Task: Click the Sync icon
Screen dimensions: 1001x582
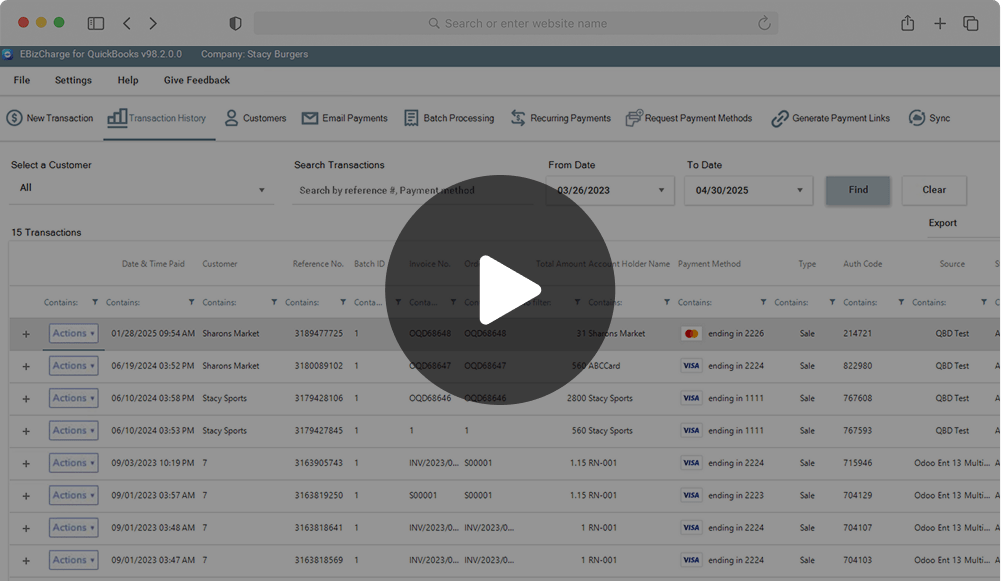Action: coord(917,118)
